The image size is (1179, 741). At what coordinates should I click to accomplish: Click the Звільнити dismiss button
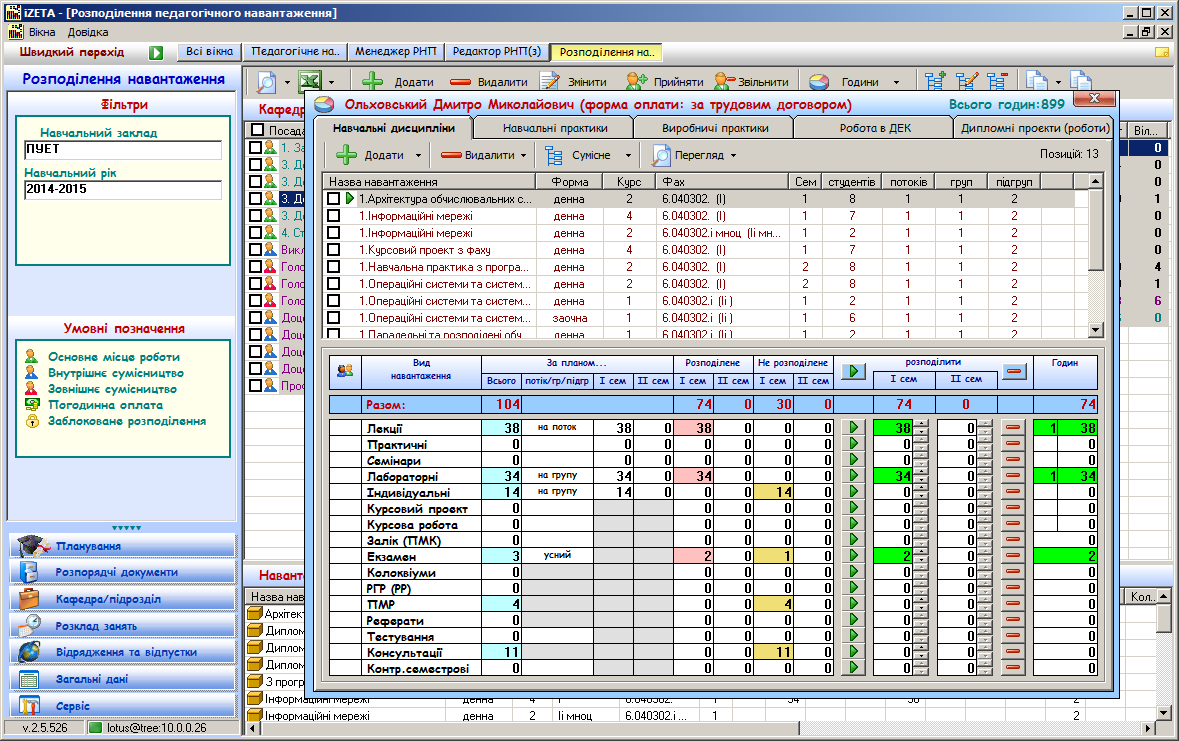751,81
